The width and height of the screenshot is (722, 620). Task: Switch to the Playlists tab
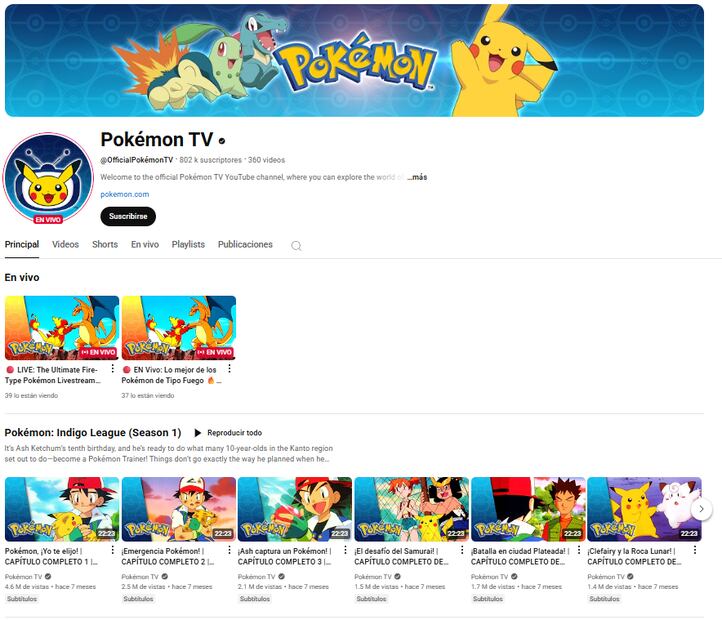click(x=188, y=244)
